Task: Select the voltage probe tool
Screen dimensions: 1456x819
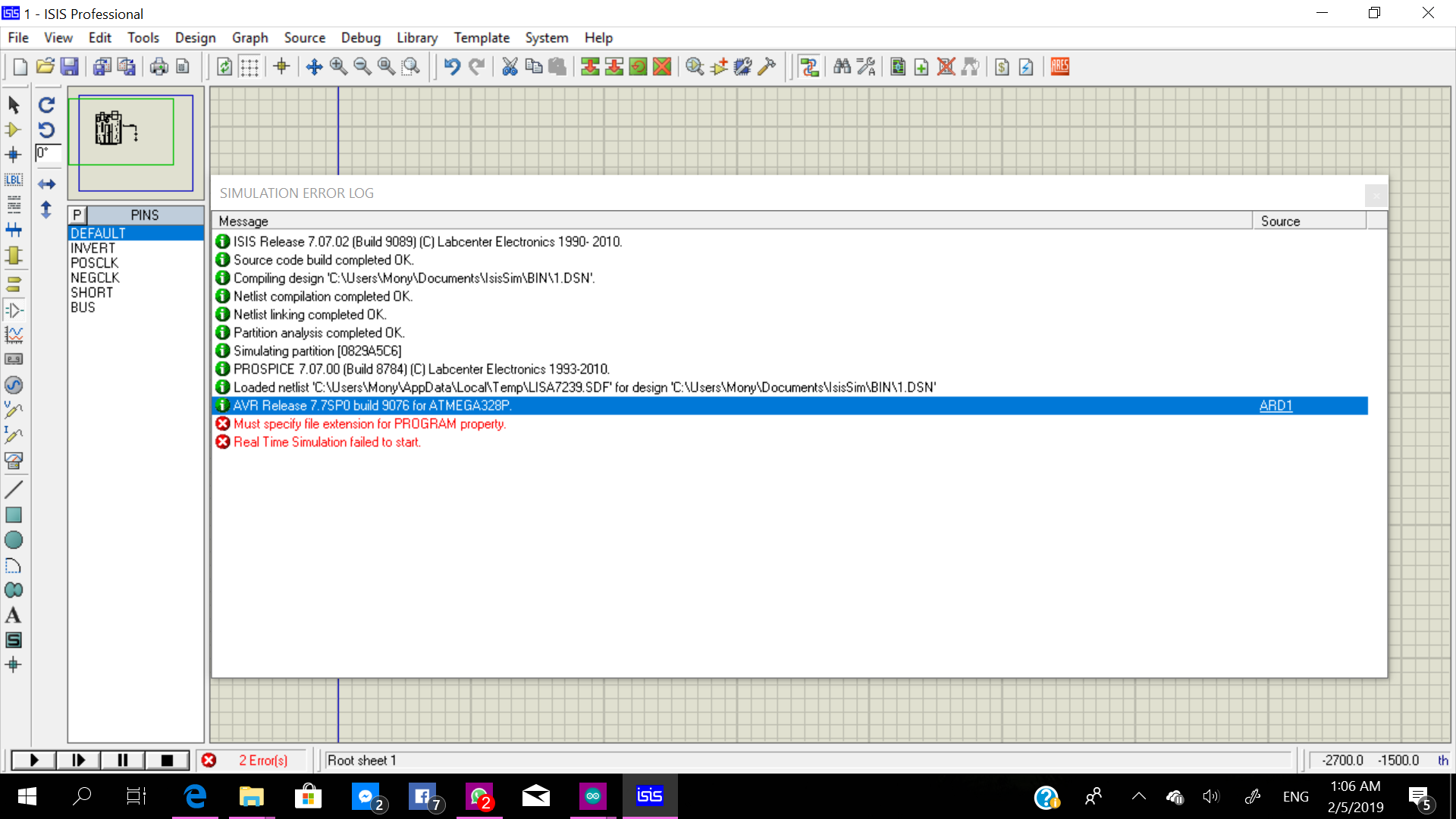Action: [14, 411]
